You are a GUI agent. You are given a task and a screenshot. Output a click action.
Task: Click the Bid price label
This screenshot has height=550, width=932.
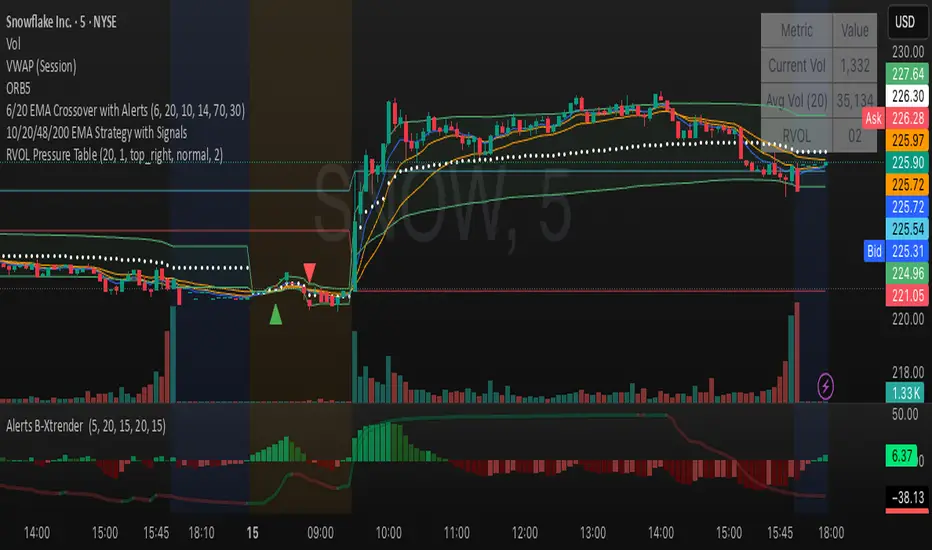click(874, 252)
